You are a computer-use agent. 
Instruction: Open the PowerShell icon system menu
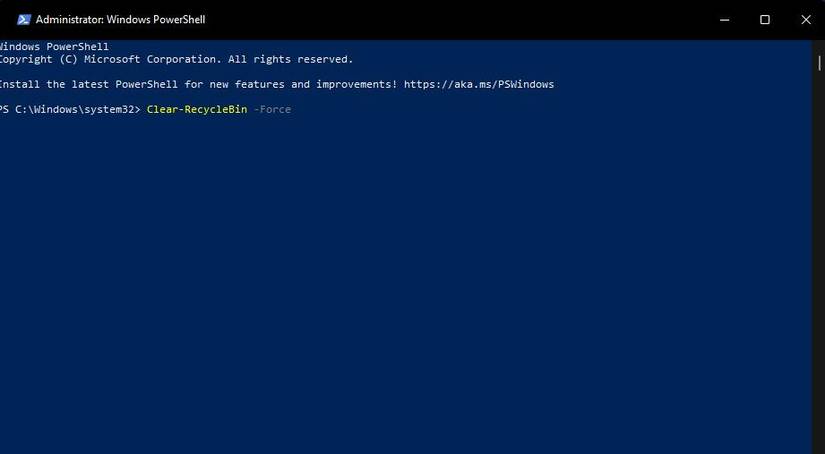pos(23,19)
